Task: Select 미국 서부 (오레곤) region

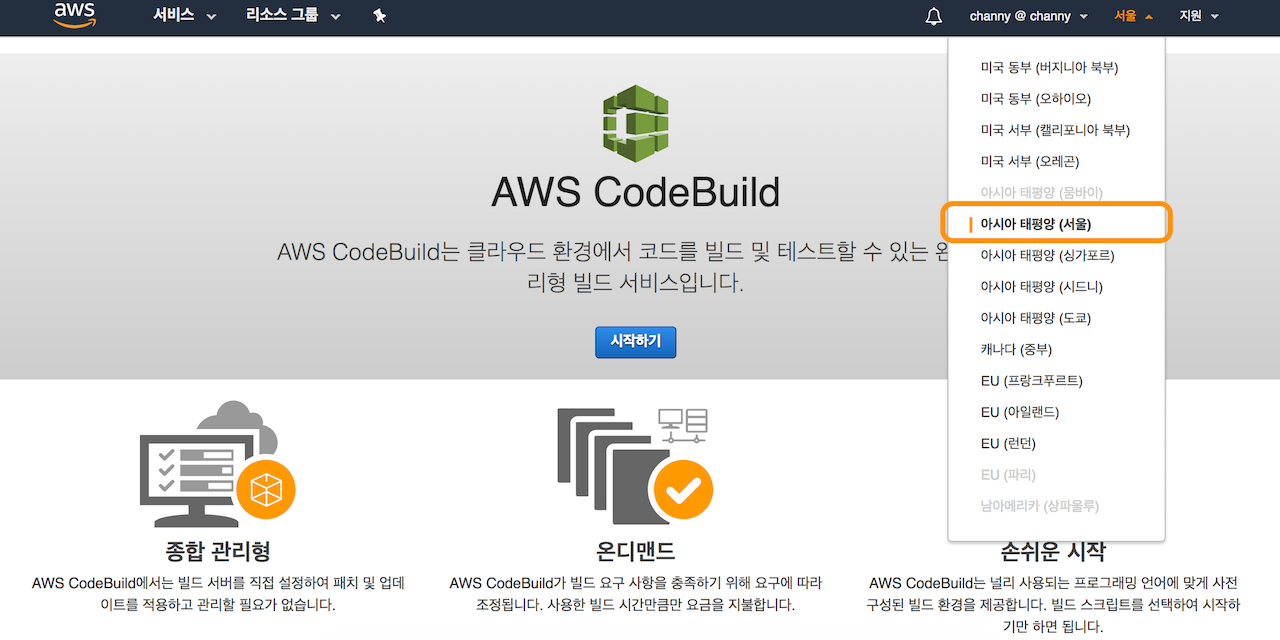Action: click(x=1030, y=161)
